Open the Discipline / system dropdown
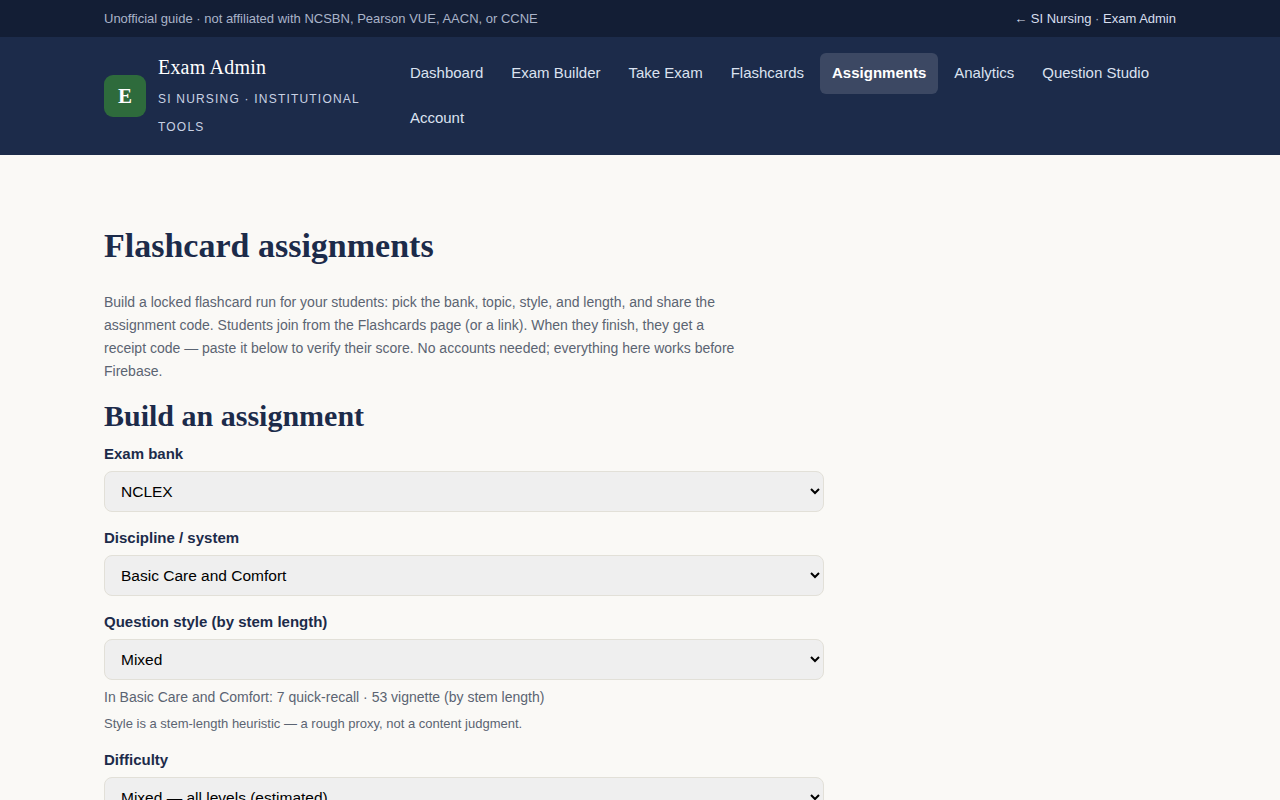1280x800 pixels. 464,576
